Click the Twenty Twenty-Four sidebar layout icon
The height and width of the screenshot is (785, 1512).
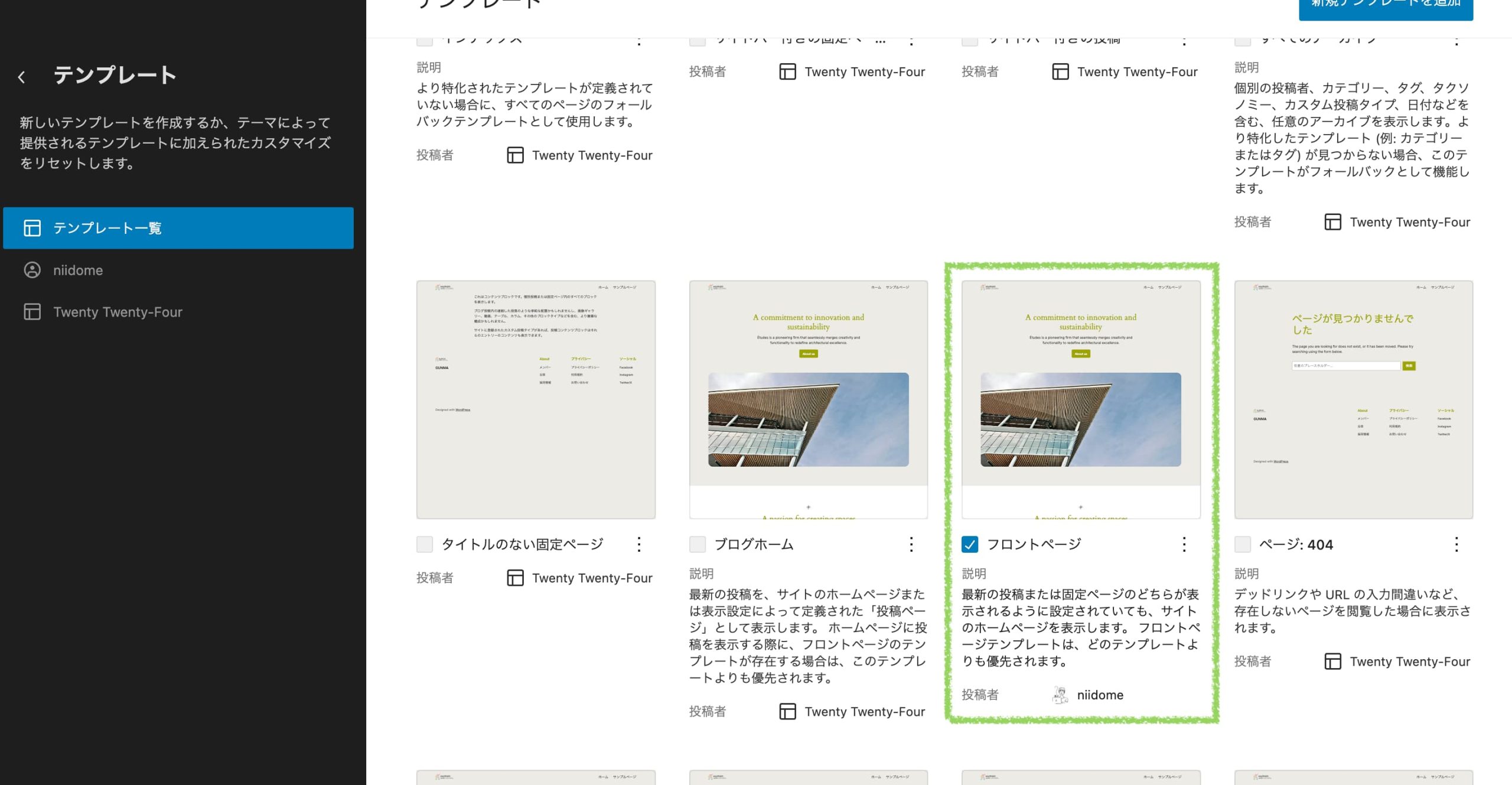[32, 312]
